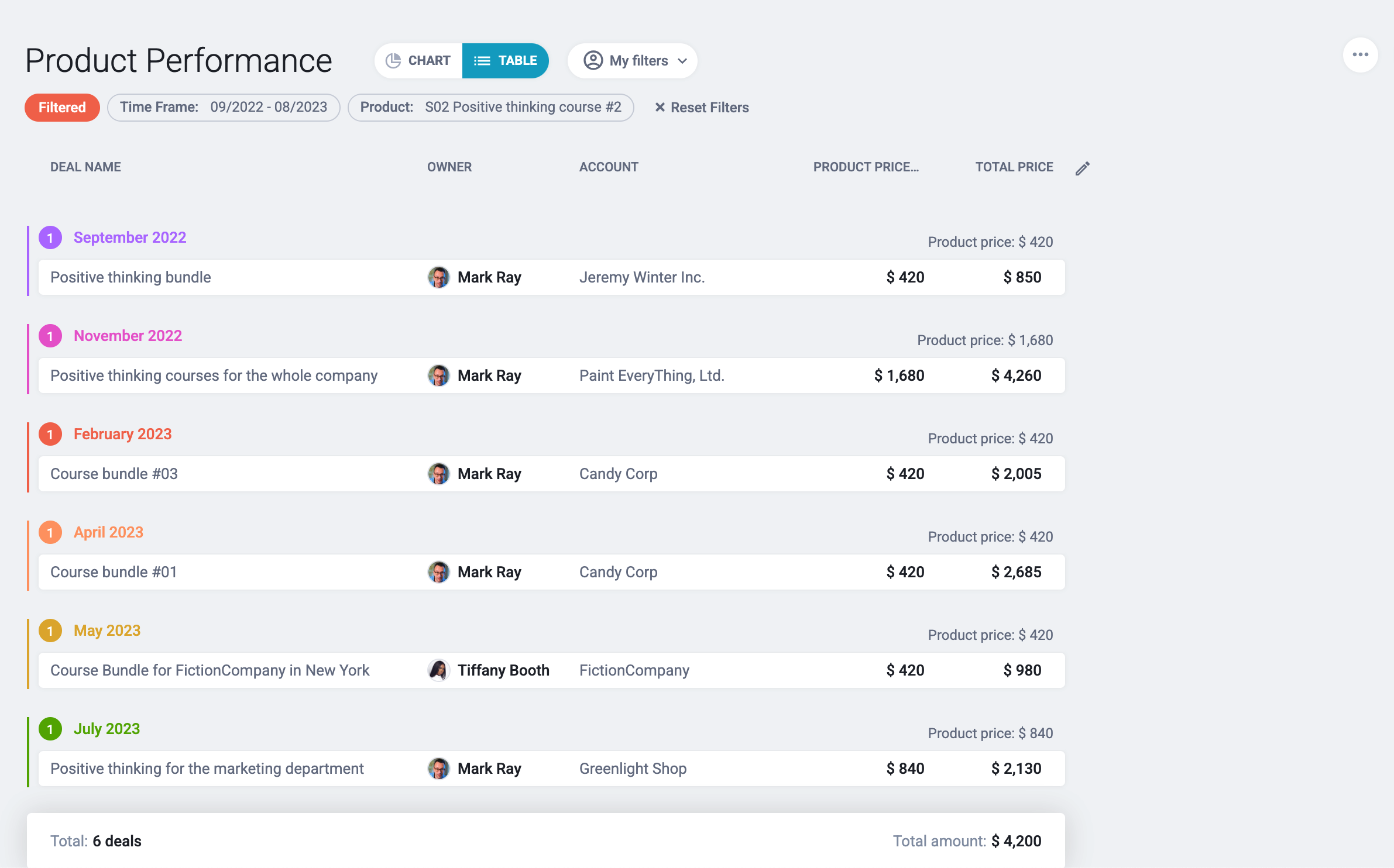The image size is (1394, 868).
Task: Click the Jeremy Winter Inc. account
Action: [642, 277]
